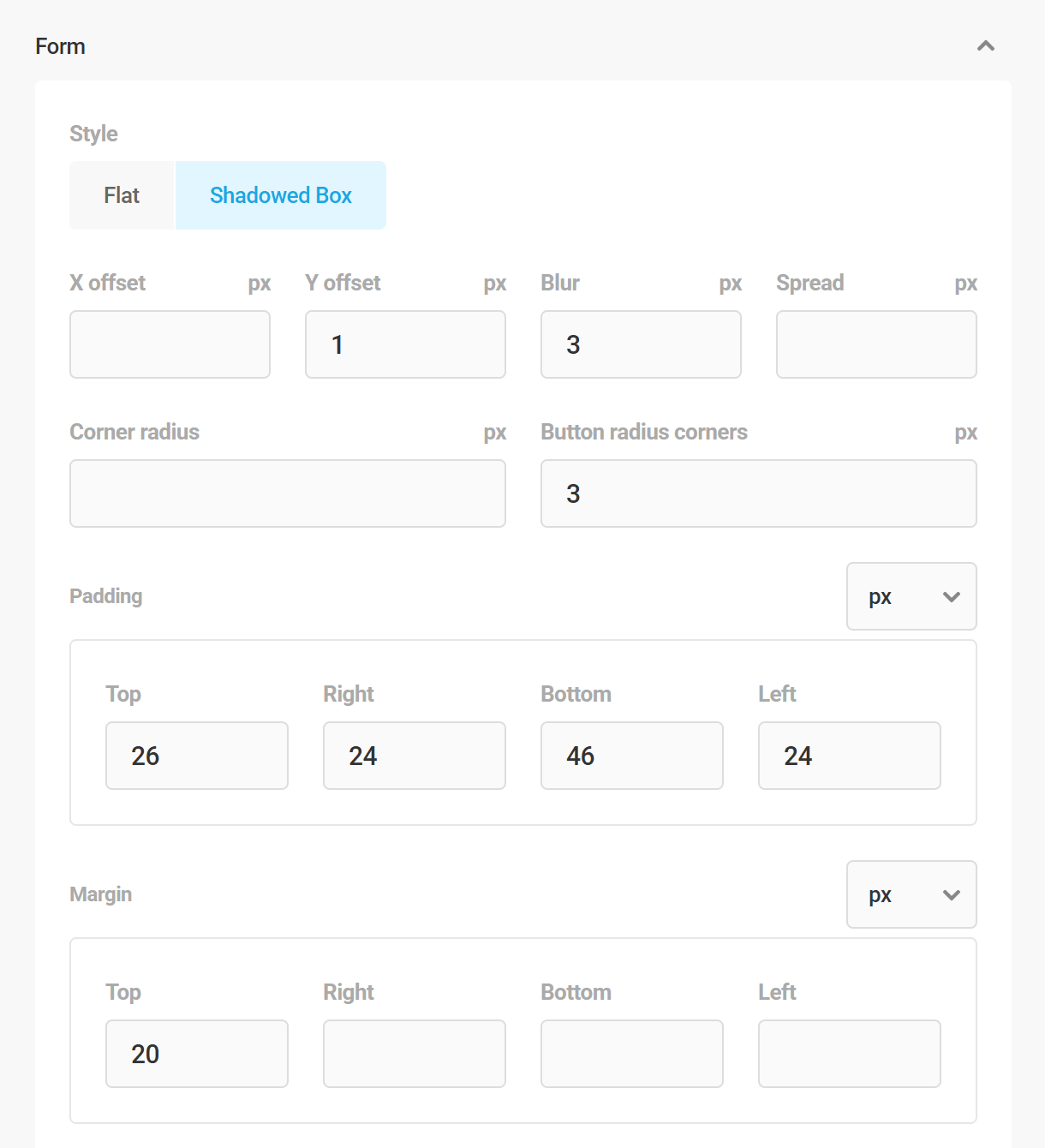Select the empty margin Bottom field
This screenshot has height=1148, width=1045.
tap(631, 1054)
